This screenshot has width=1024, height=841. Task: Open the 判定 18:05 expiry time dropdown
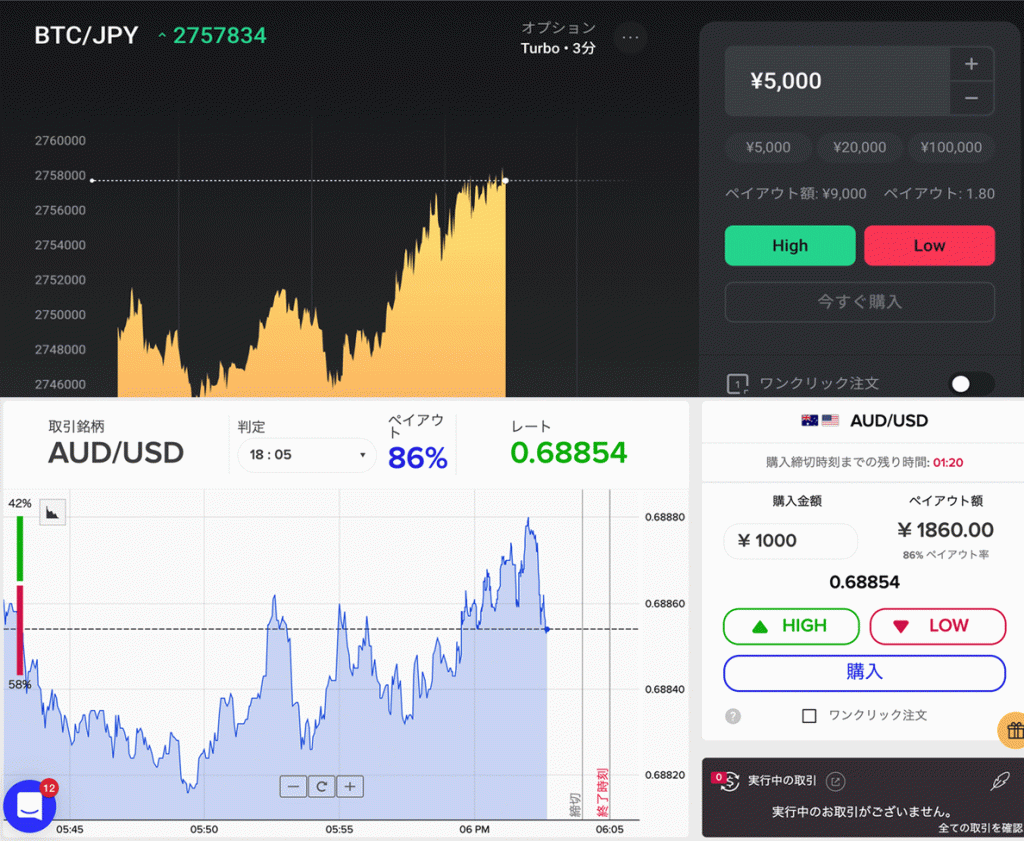[x=306, y=455]
